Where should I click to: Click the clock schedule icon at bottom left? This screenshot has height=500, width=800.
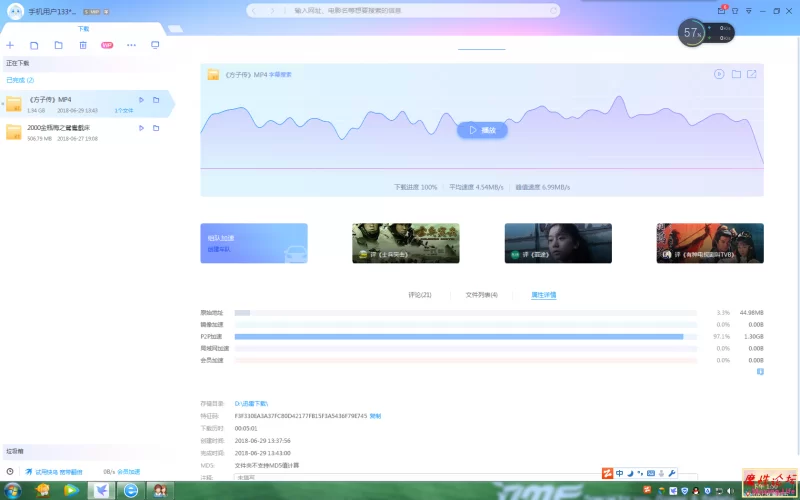(10, 472)
